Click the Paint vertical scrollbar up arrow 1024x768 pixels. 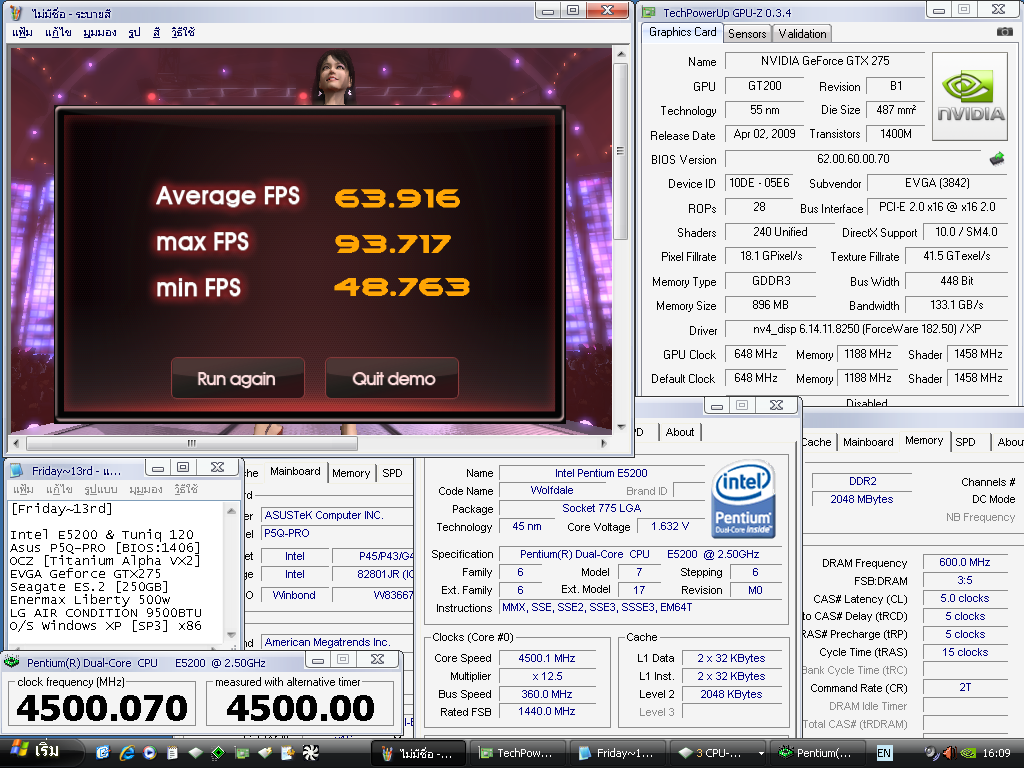pos(621,55)
